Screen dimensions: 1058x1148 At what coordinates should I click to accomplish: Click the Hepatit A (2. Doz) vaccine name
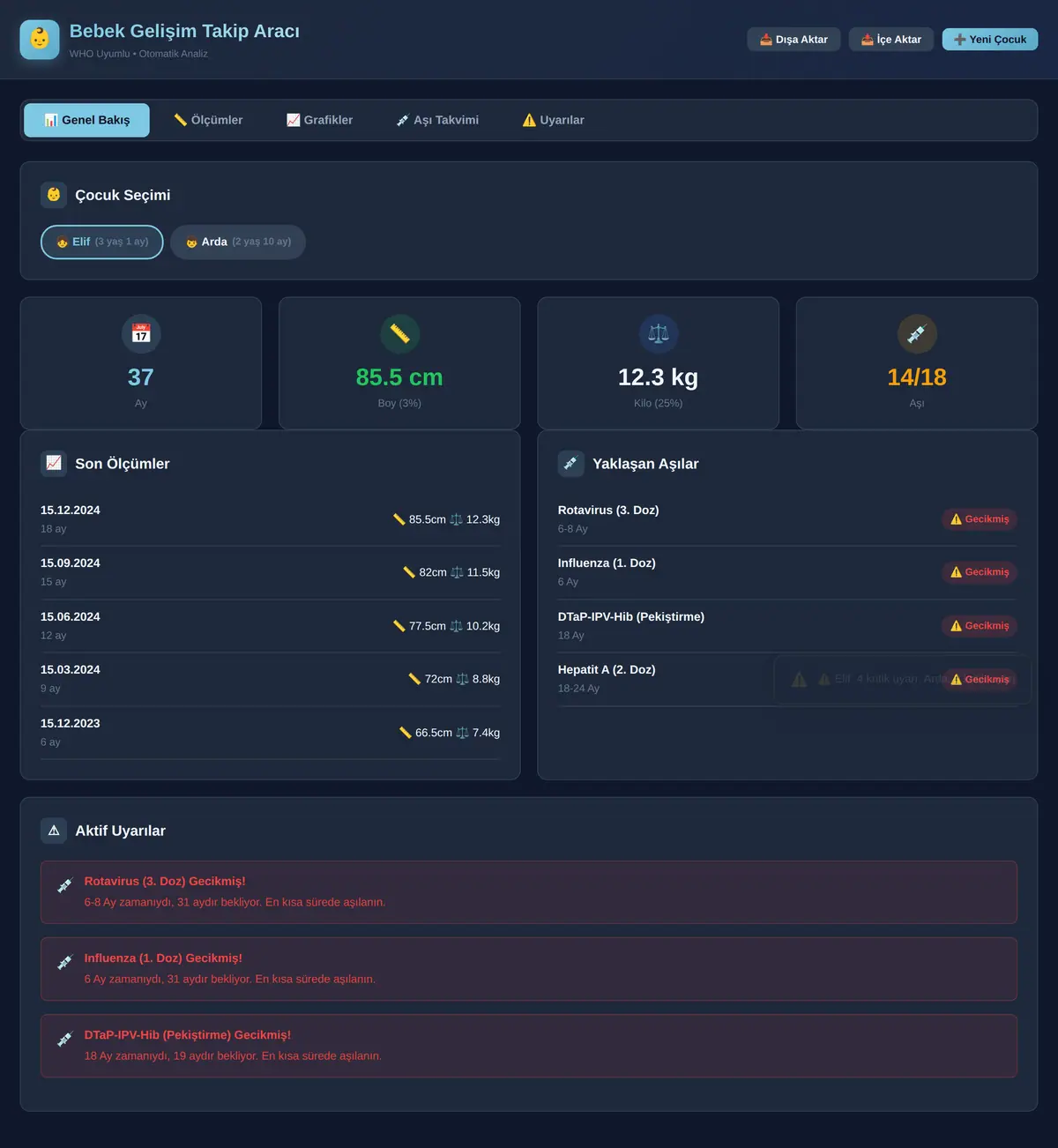point(607,670)
